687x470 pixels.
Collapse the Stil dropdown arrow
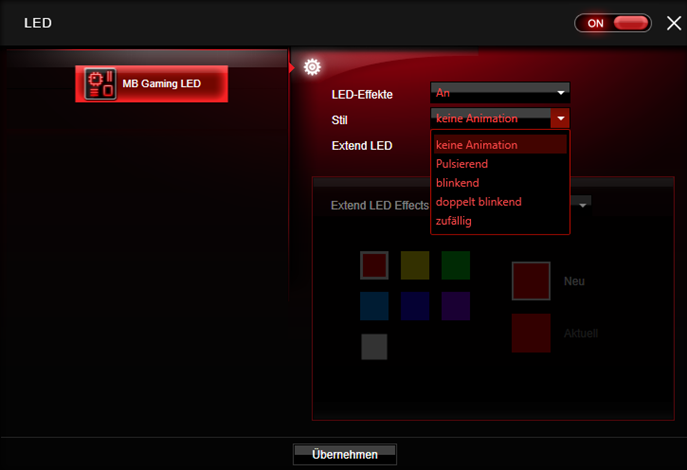[x=560, y=118]
